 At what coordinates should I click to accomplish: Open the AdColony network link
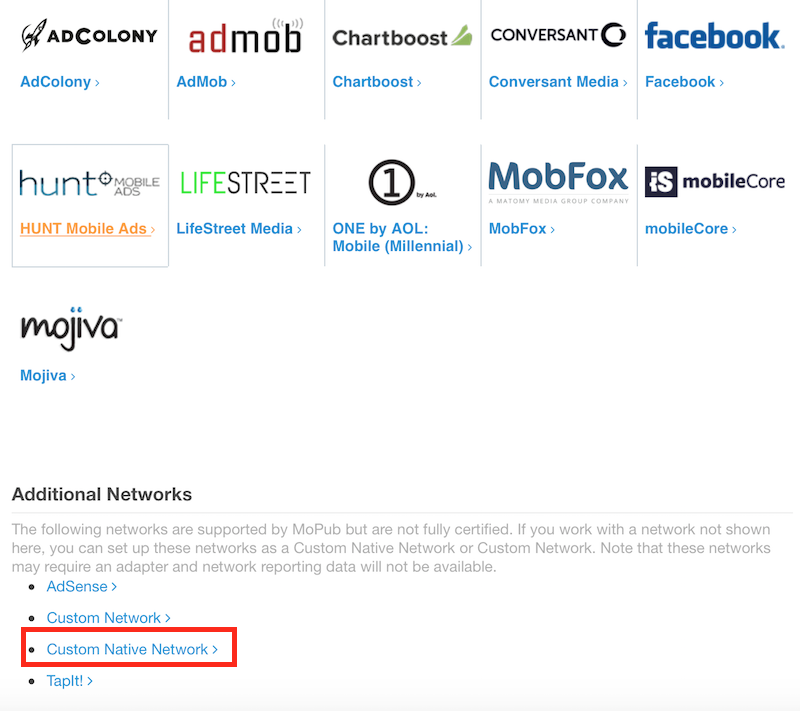pos(60,82)
